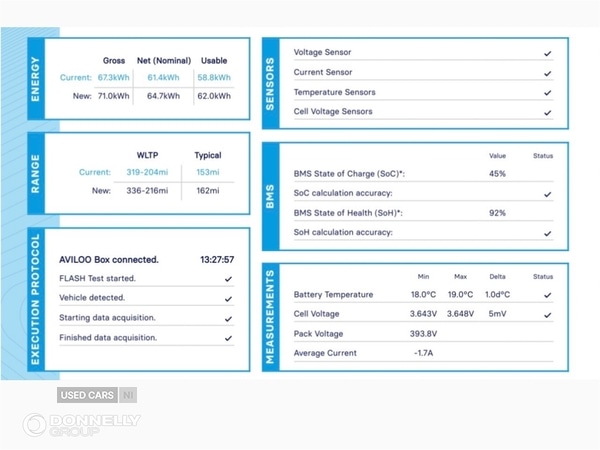
Task: Click the Voltage Sensor checkmark
Action: [547, 53]
